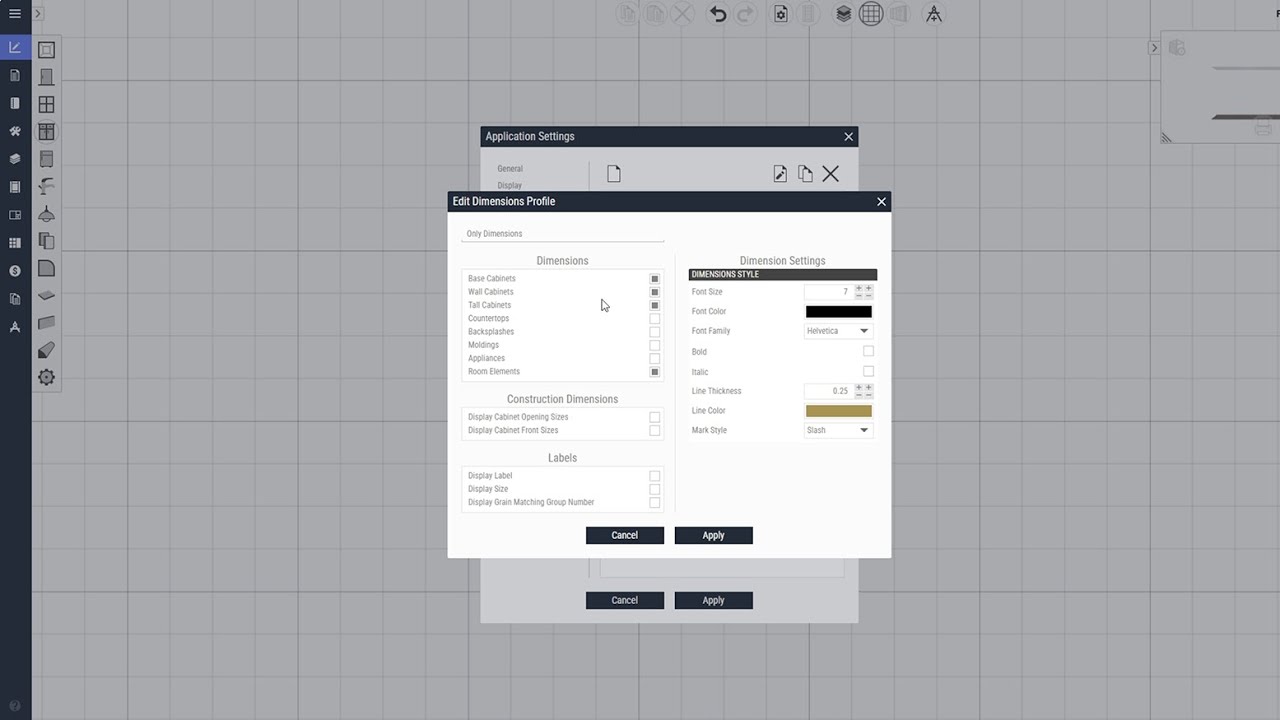
Task: Enable Moldings dimensions checkbox
Action: tap(655, 345)
